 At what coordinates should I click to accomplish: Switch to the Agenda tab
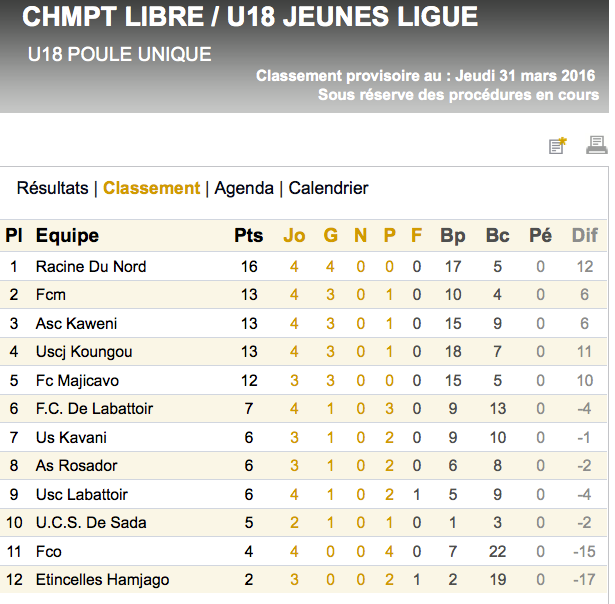coord(244,188)
